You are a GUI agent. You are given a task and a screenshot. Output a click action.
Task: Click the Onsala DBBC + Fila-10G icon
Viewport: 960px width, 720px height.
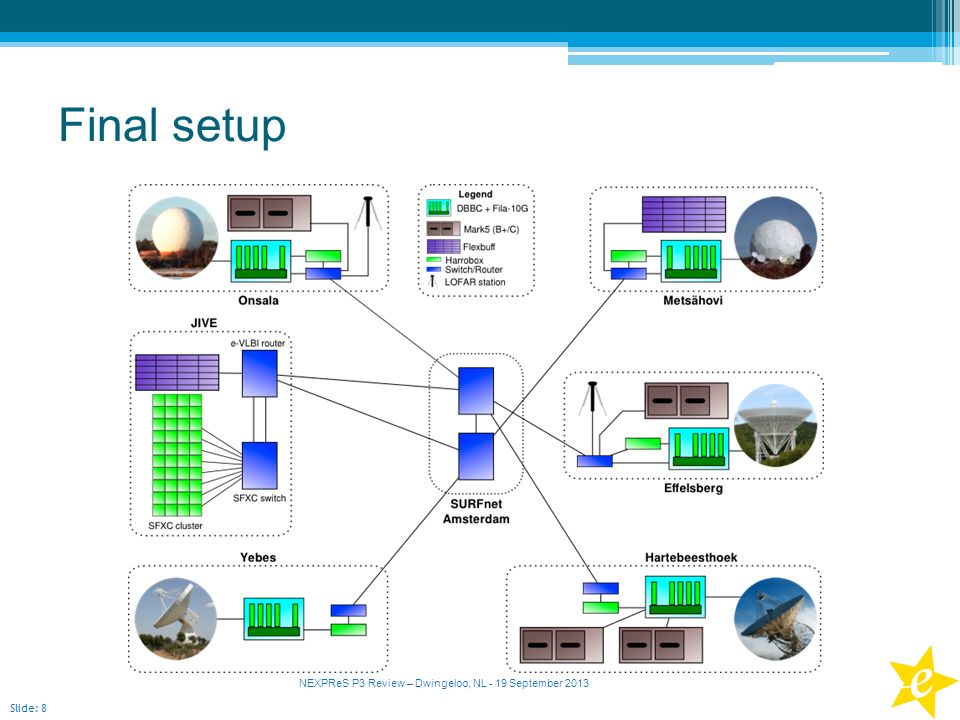point(261,261)
